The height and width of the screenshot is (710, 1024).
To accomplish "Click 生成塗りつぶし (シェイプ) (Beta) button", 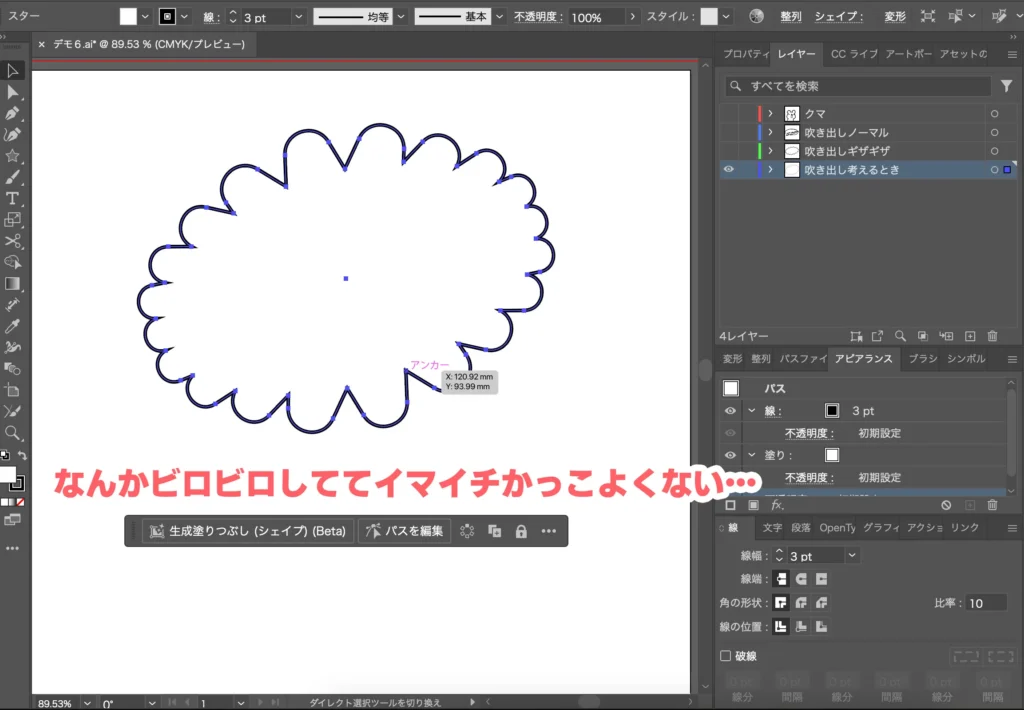I will [248, 531].
